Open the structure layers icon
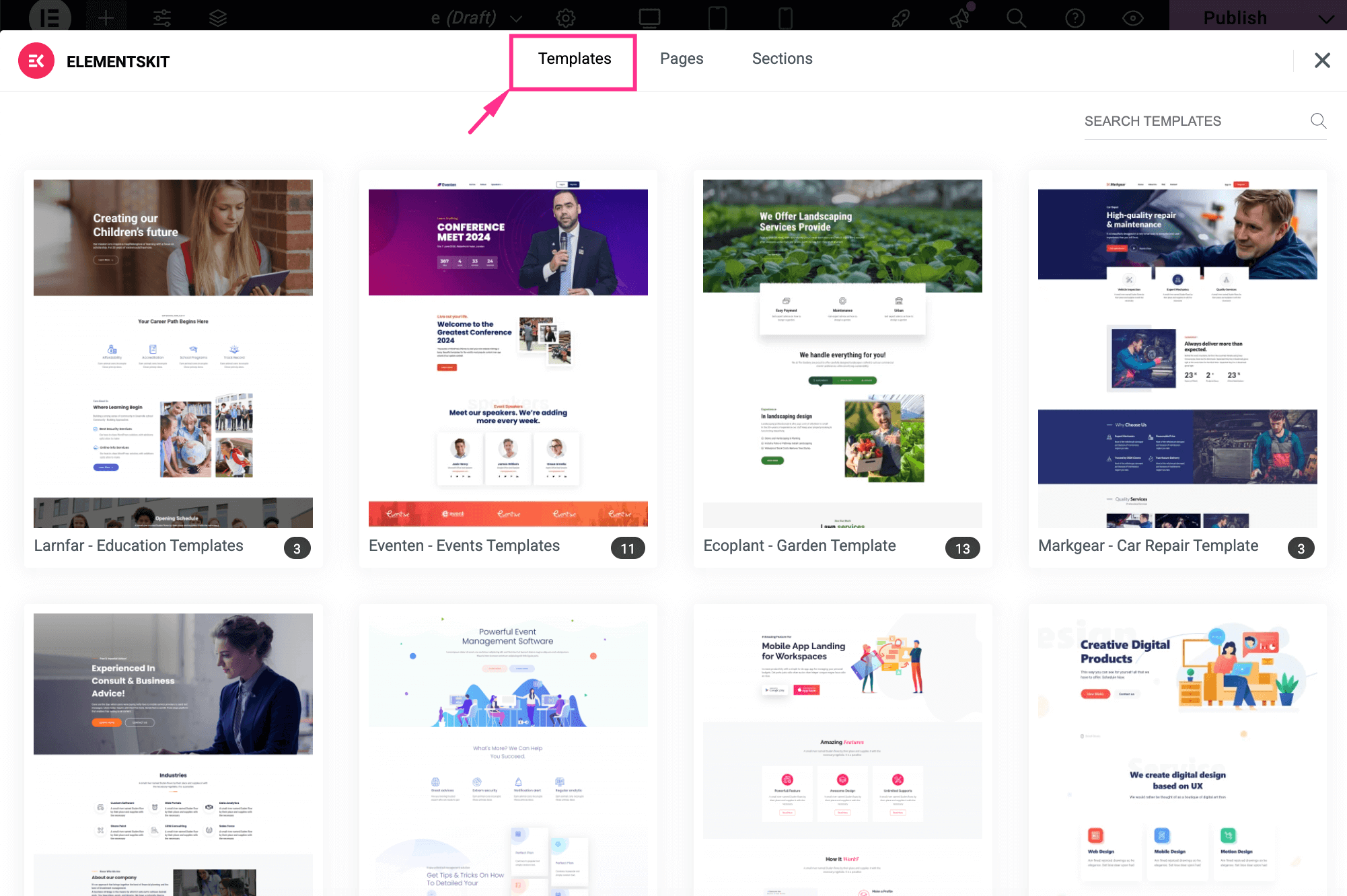 click(217, 17)
